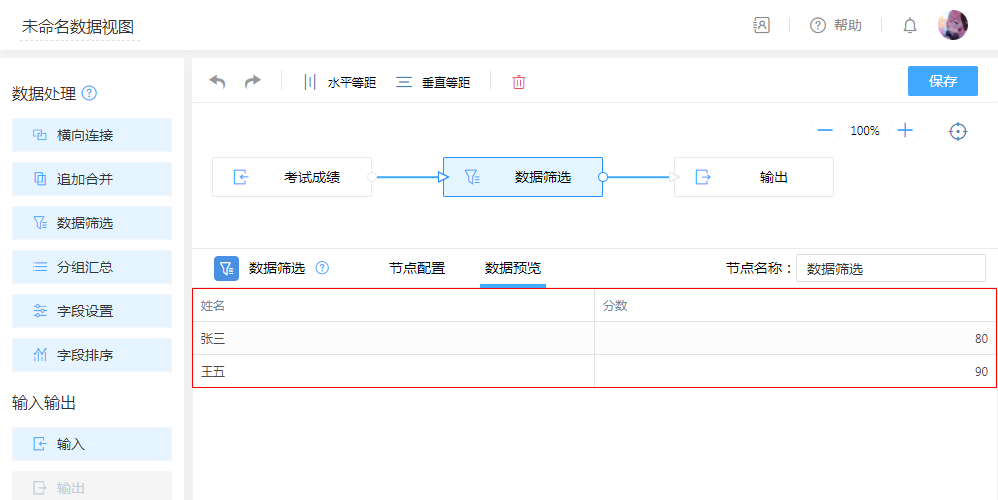The width and height of the screenshot is (998, 500).
Task: Click the center canvas target icon
Action: 958,131
